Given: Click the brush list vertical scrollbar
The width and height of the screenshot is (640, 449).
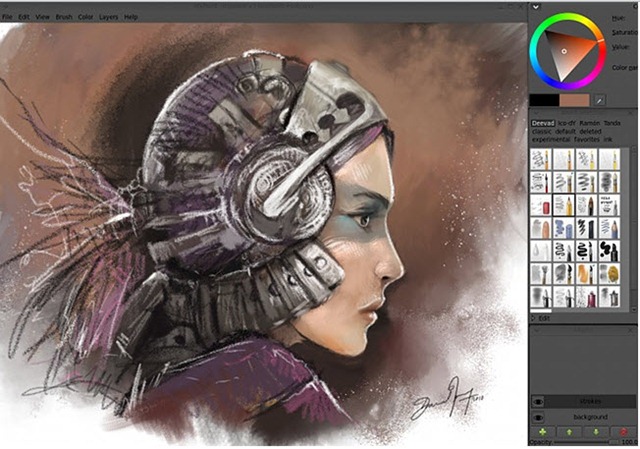Looking at the screenshot, I should coord(633,227).
